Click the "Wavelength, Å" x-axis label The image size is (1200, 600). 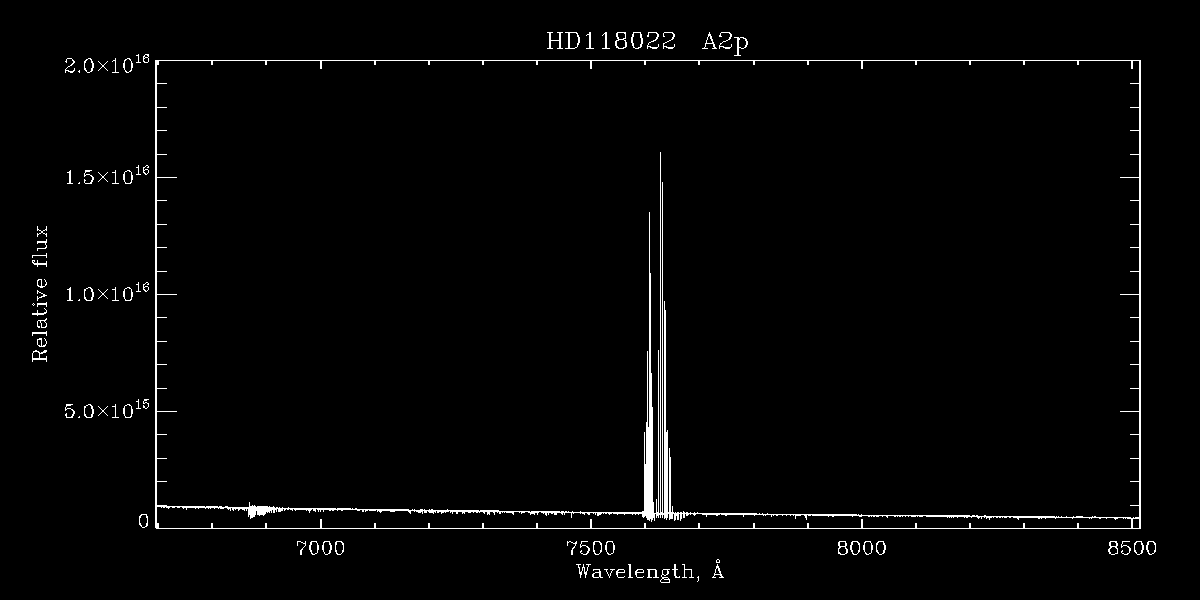coord(649,572)
